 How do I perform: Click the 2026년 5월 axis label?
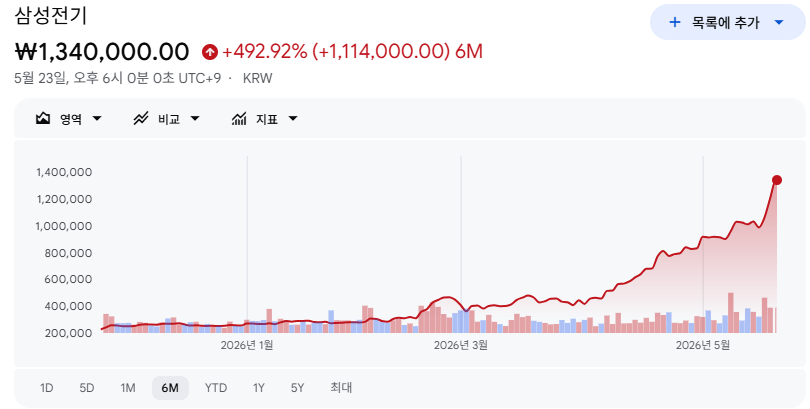point(703,345)
